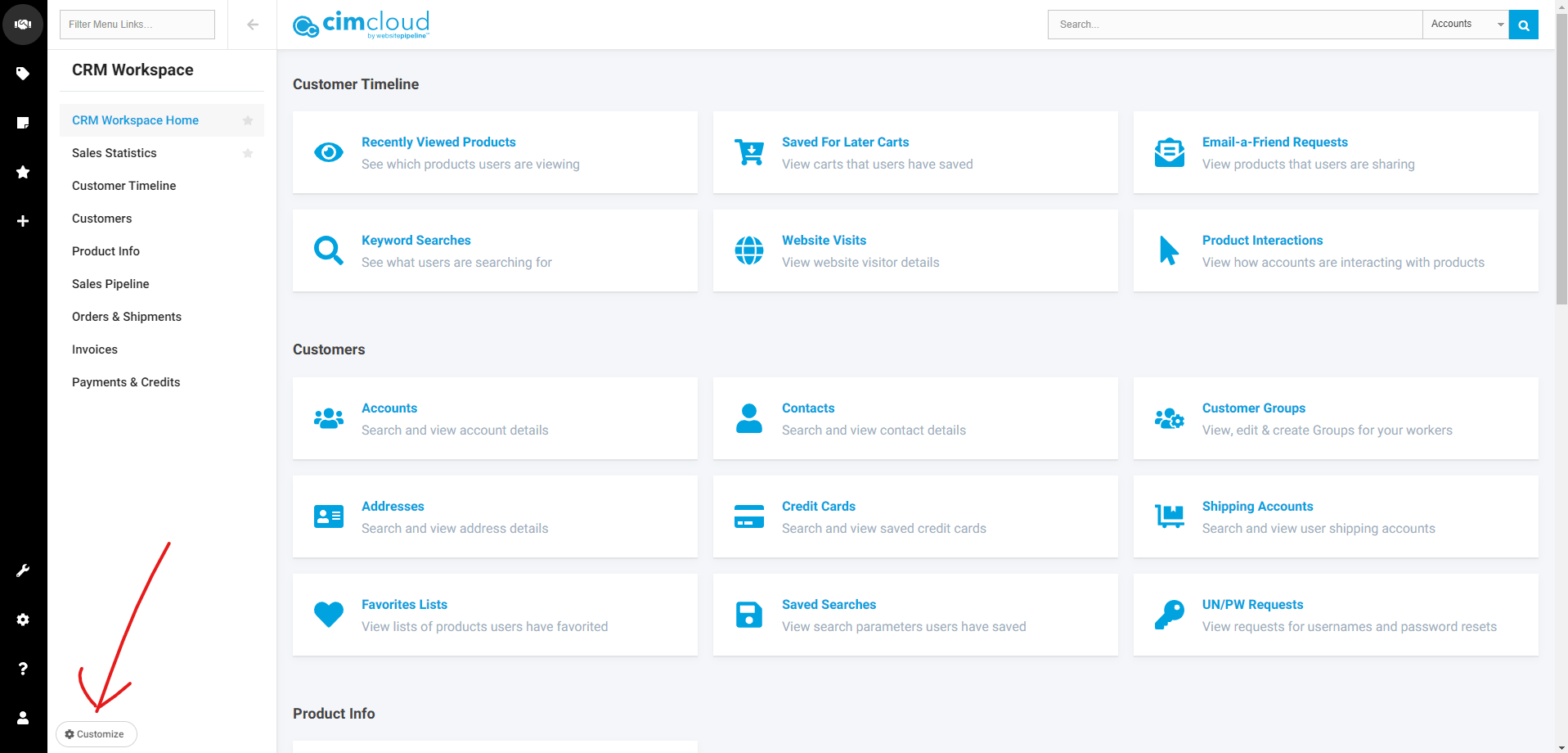Toggle favorite star for CRM Workspace Home
Viewport: 1568px width, 753px height.
248,120
